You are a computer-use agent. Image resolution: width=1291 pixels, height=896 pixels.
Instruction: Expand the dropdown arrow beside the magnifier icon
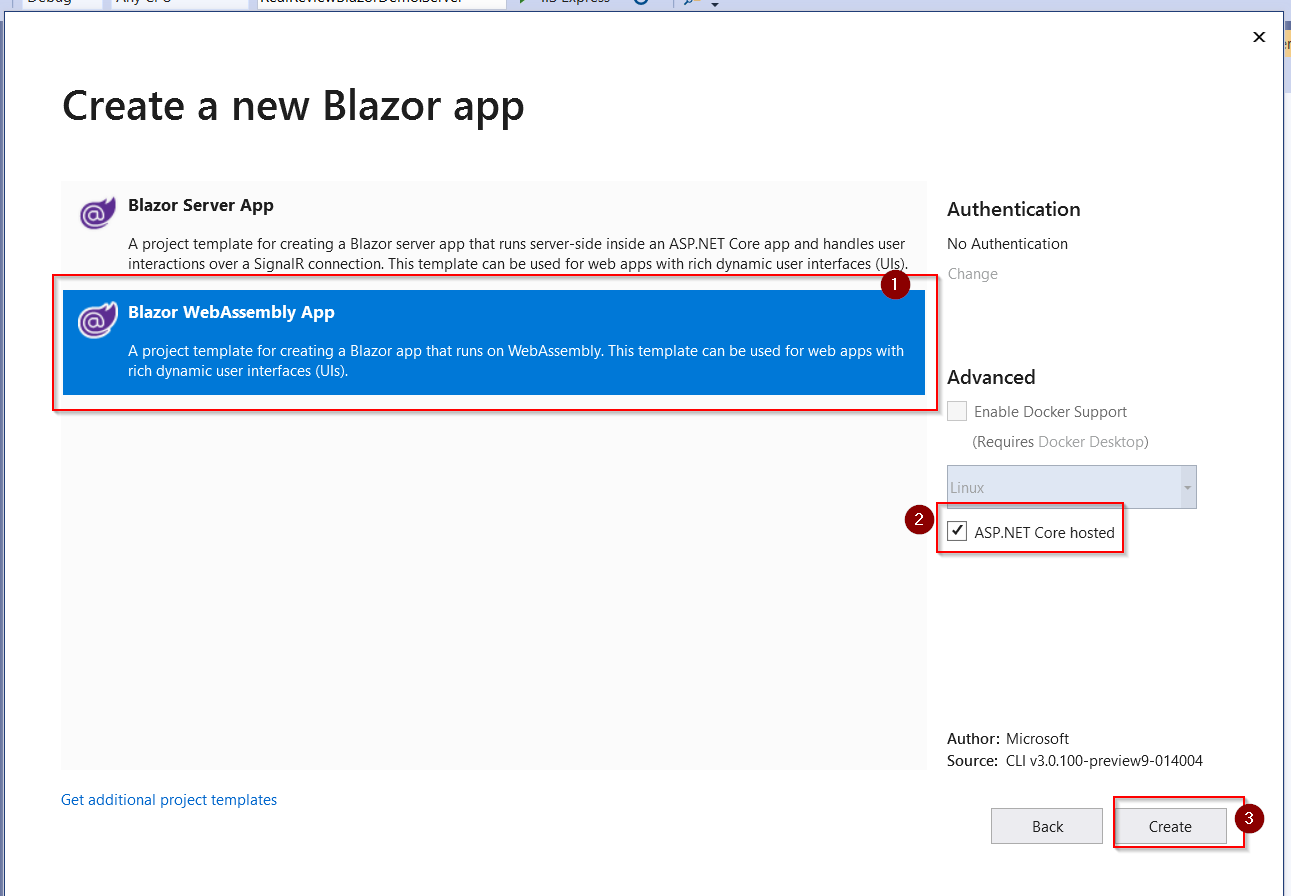[713, 4]
